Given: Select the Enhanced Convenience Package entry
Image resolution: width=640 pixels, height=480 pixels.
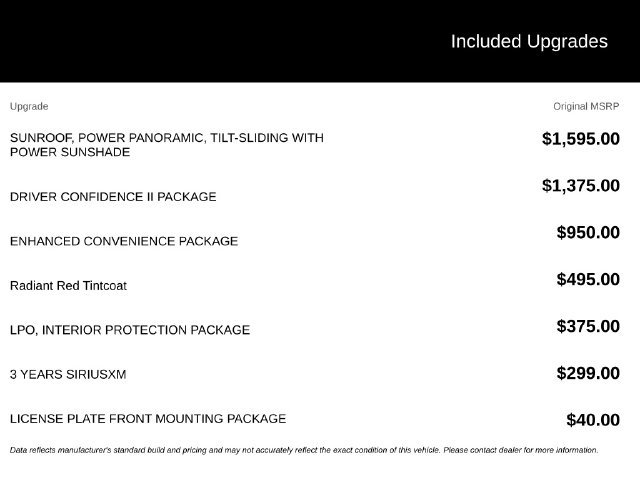Looking at the screenshot, I should 124,241.
